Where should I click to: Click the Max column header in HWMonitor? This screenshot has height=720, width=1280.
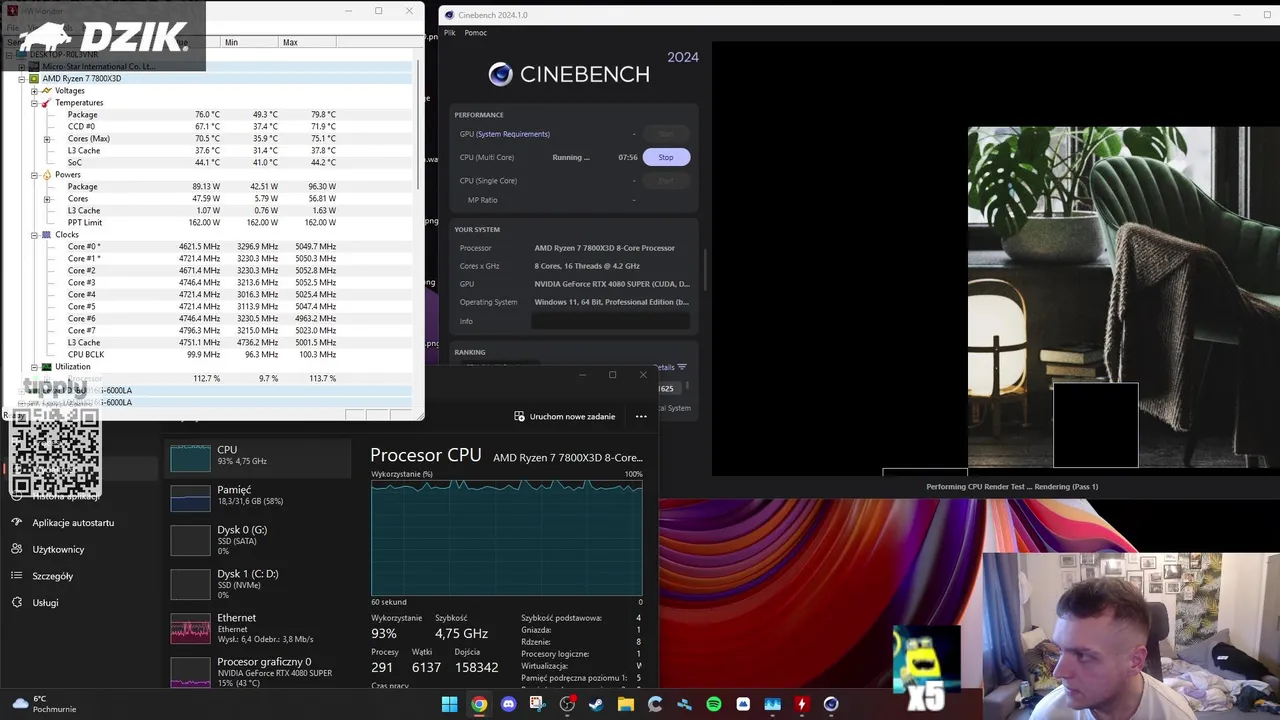(308, 42)
